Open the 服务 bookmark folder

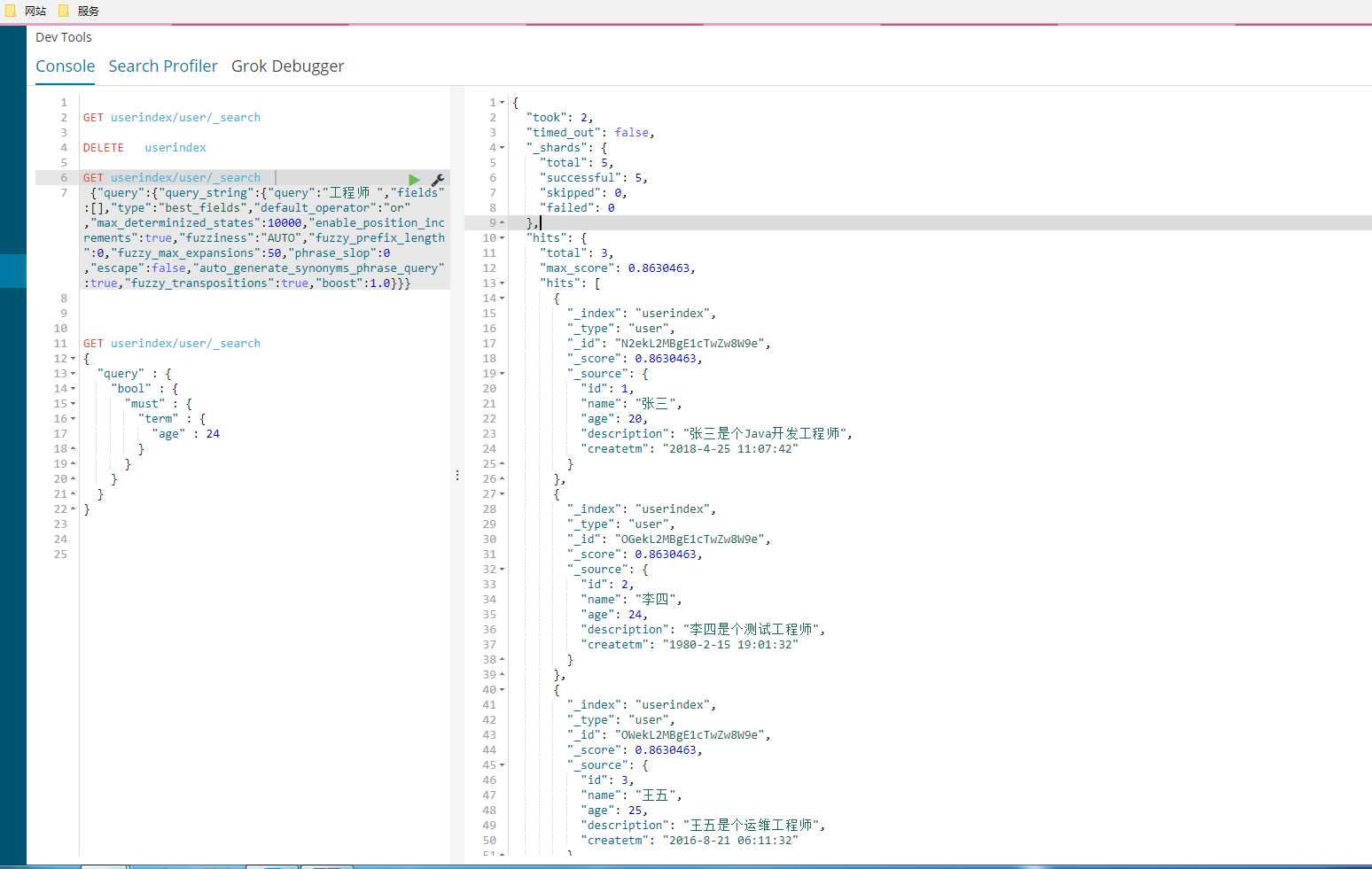click(x=79, y=11)
